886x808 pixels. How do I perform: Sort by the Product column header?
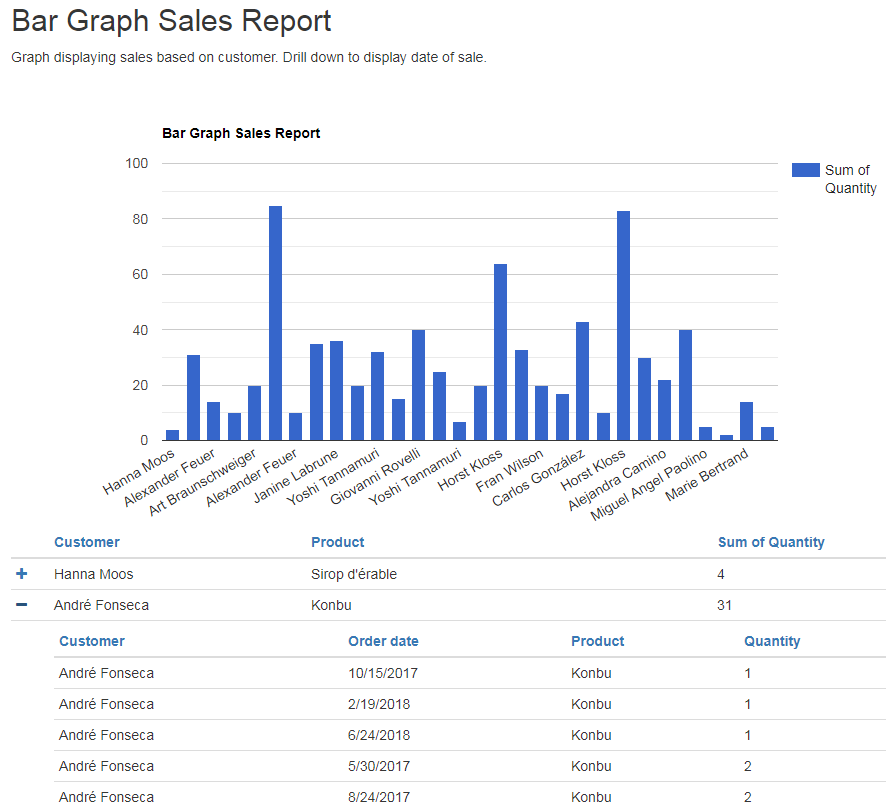(337, 541)
